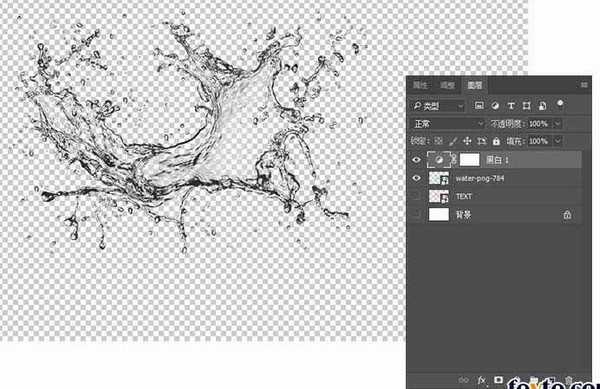The image size is (600, 389).
Task: Filter layers by type (T) icon
Action: (511, 106)
